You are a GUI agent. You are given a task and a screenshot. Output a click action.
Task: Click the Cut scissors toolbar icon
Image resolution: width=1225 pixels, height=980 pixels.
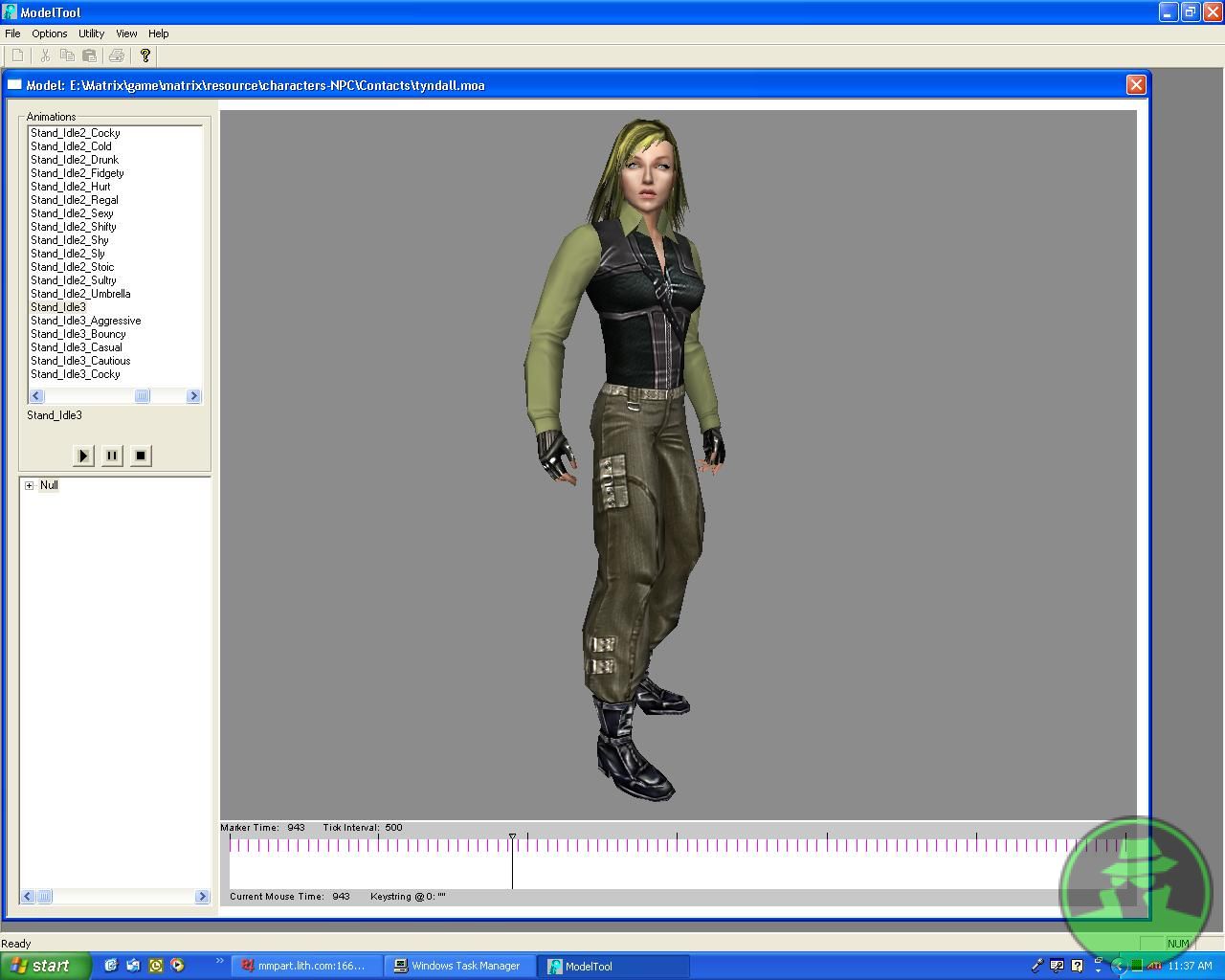point(44,56)
